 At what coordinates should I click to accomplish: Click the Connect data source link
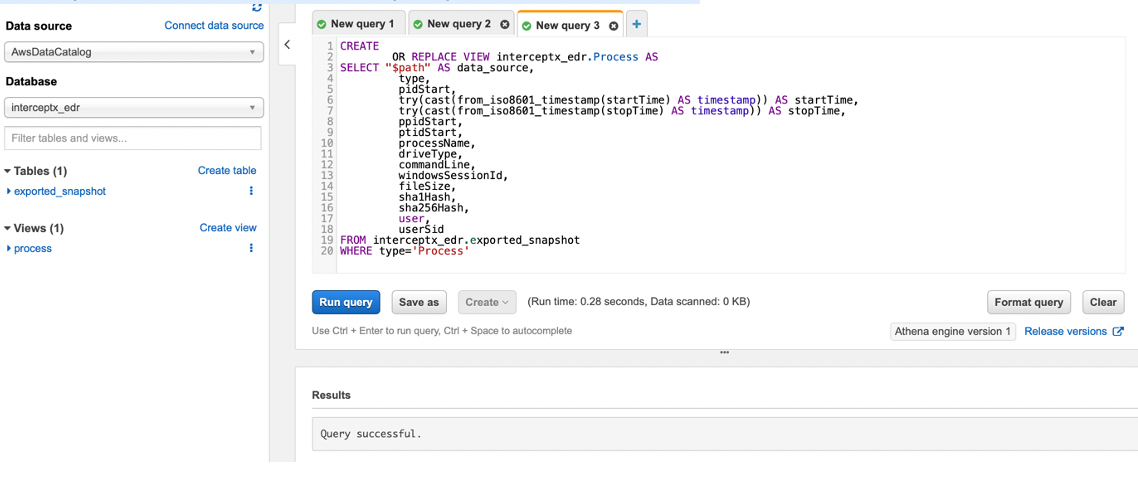tap(214, 26)
